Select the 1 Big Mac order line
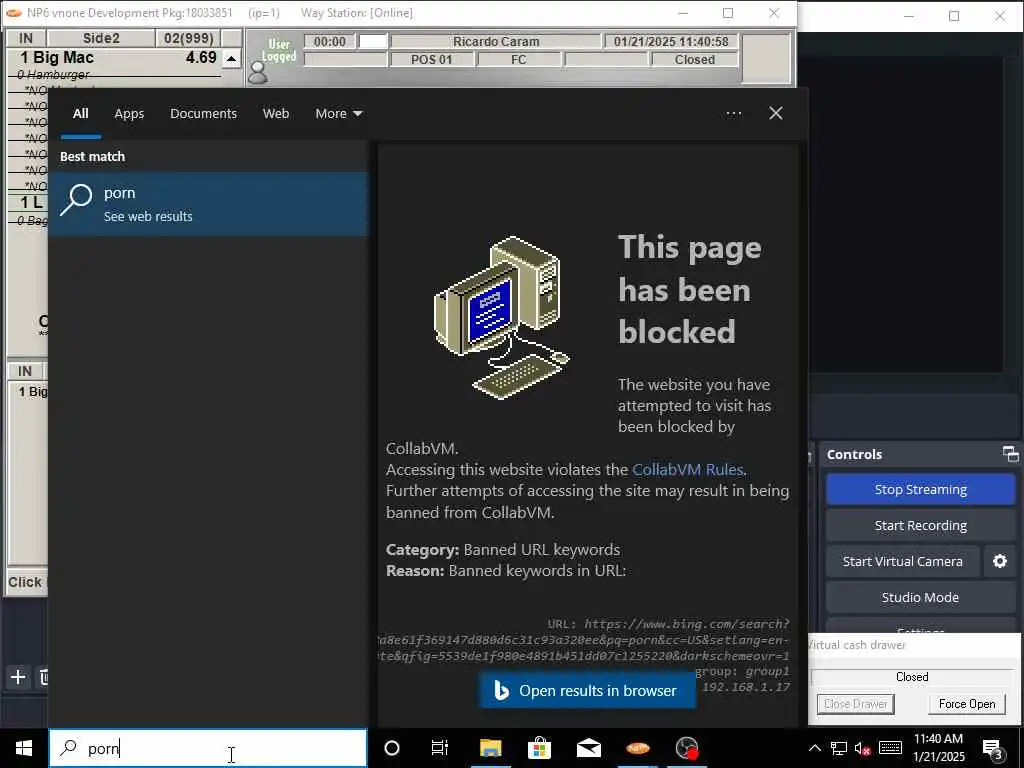The width and height of the screenshot is (1024, 768). pyautogui.click(x=118, y=57)
